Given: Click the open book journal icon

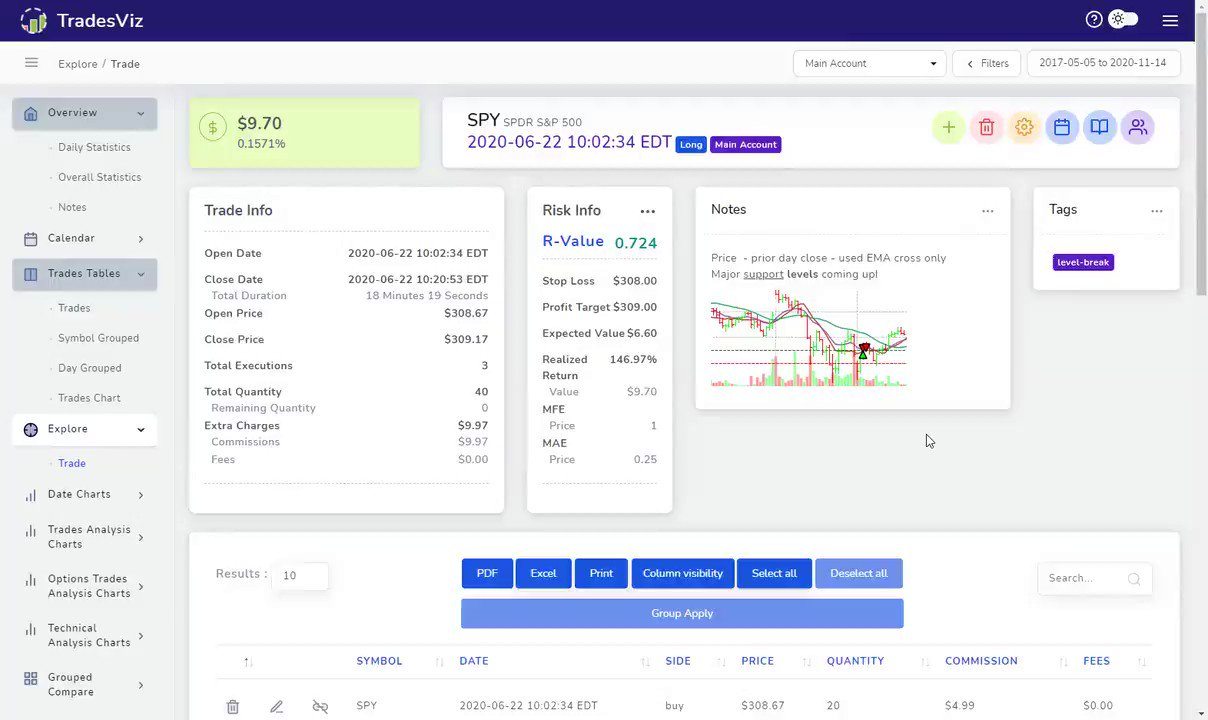Looking at the screenshot, I should coord(1099,127).
